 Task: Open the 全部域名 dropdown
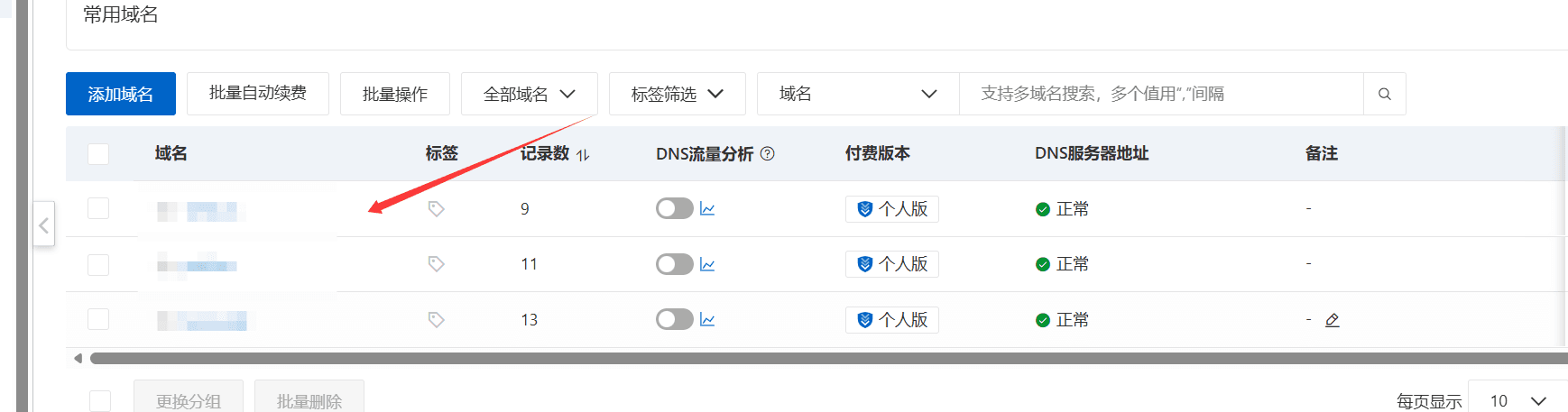coord(529,94)
